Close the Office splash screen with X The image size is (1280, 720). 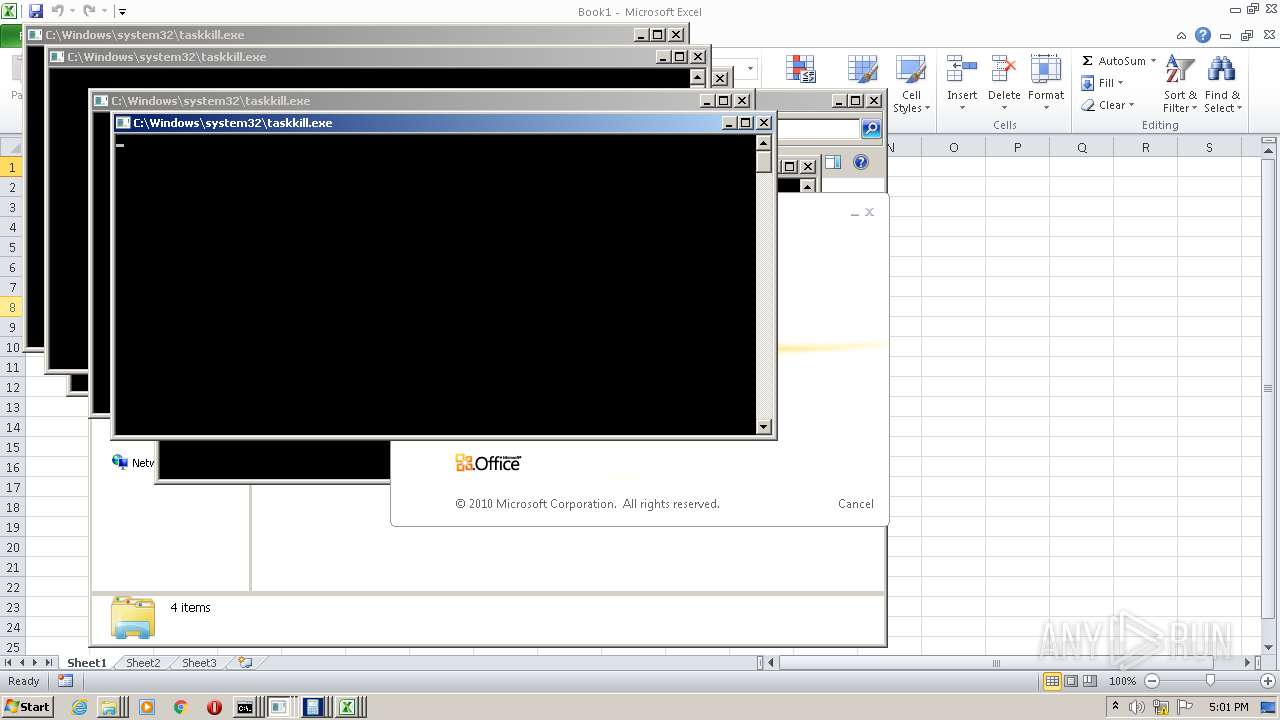(870, 212)
